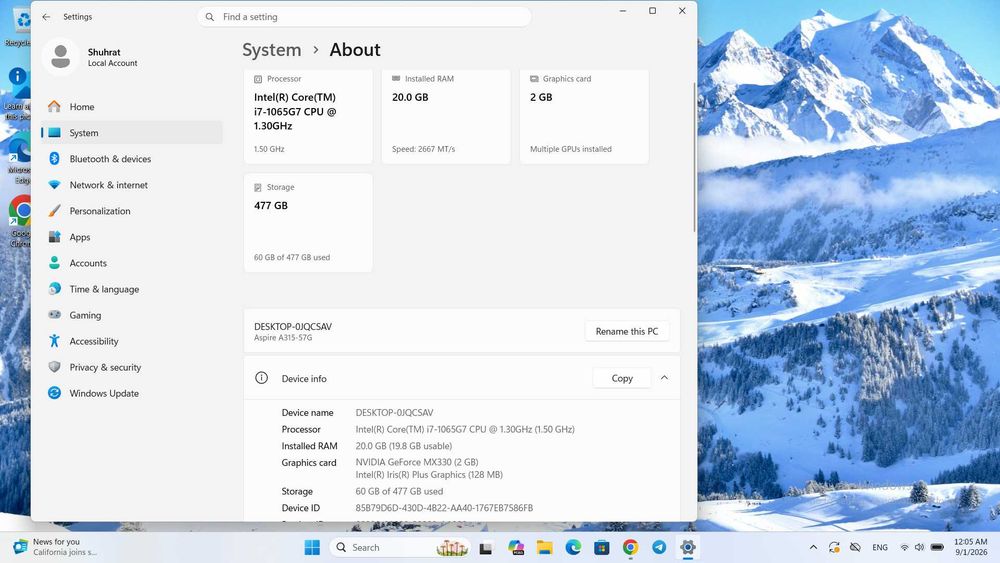The width and height of the screenshot is (1000, 563).
Task: Open Wi-Fi network tray icon
Action: 904,547
